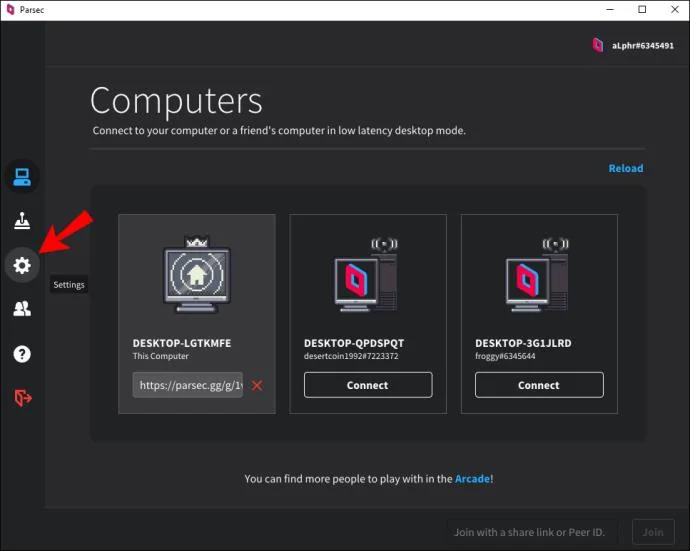
Task: Minimize the Parsec window
Action: (x=610, y=10)
